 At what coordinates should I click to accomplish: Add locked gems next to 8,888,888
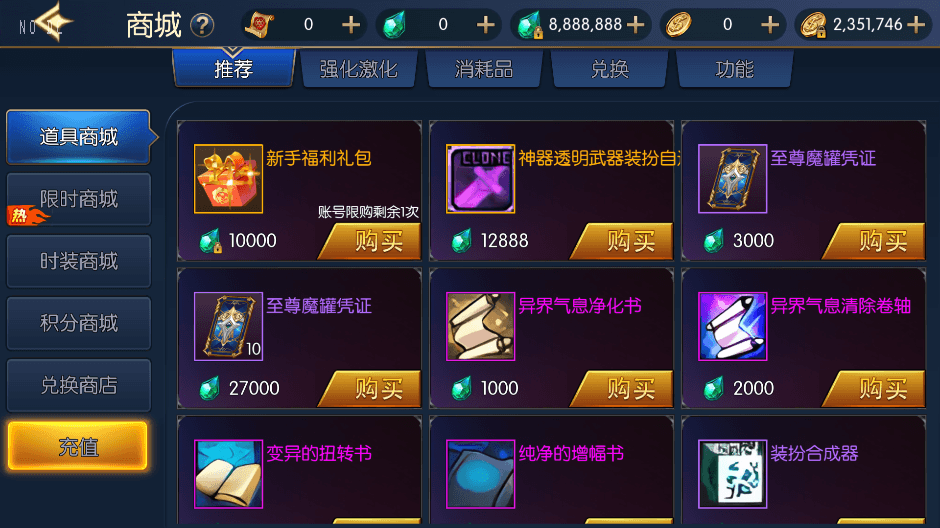(x=635, y=25)
